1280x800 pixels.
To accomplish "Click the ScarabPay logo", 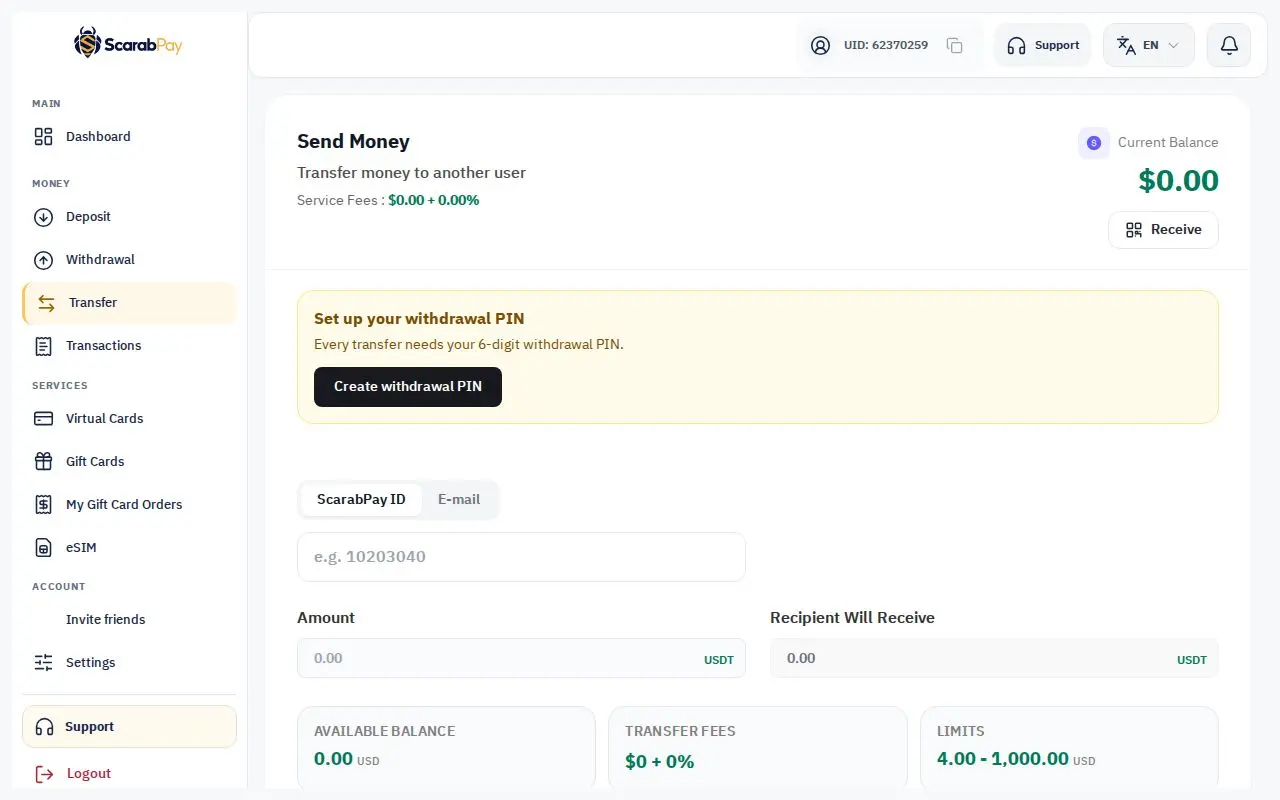I will coord(128,43).
